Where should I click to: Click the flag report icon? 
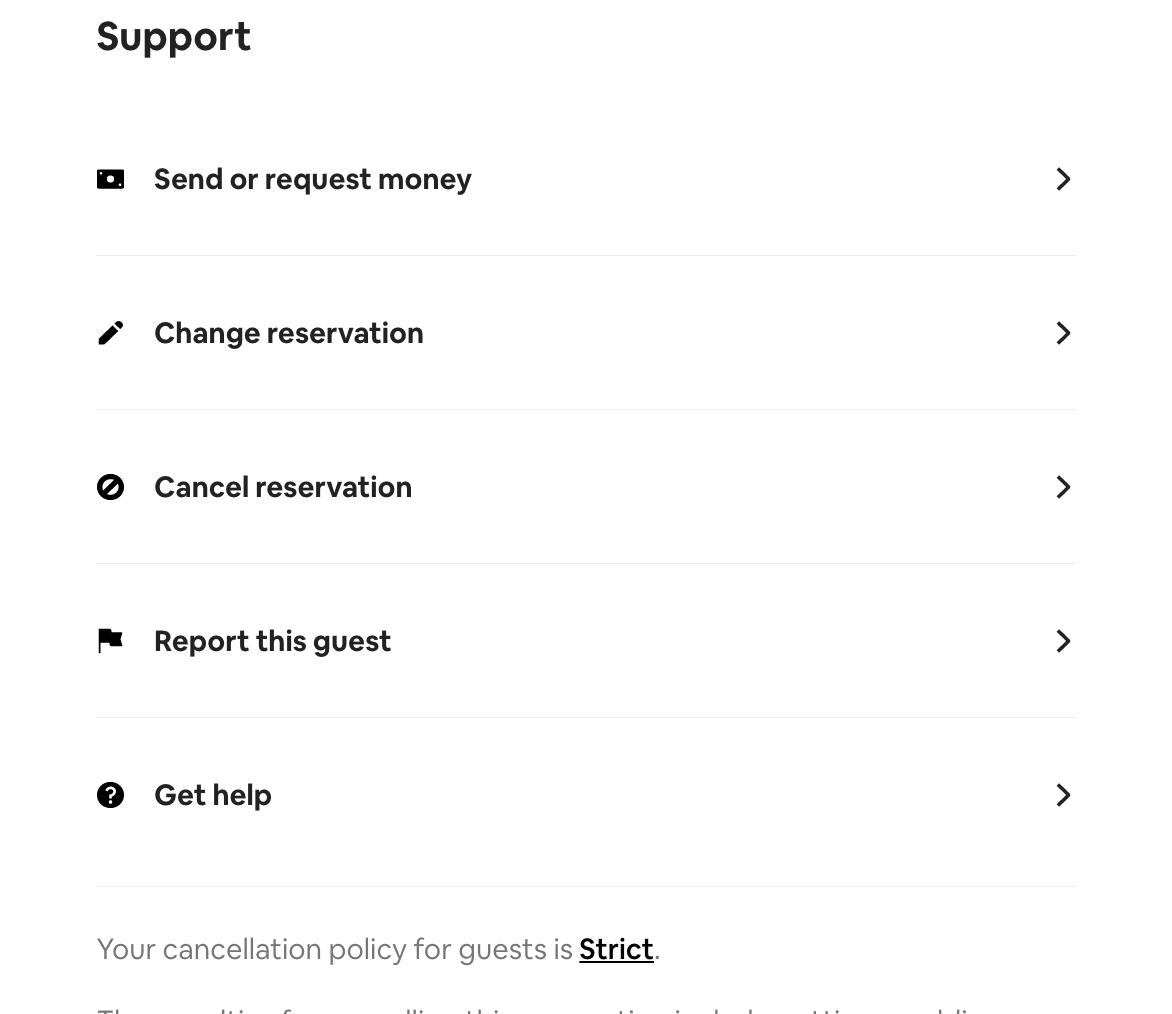point(110,641)
